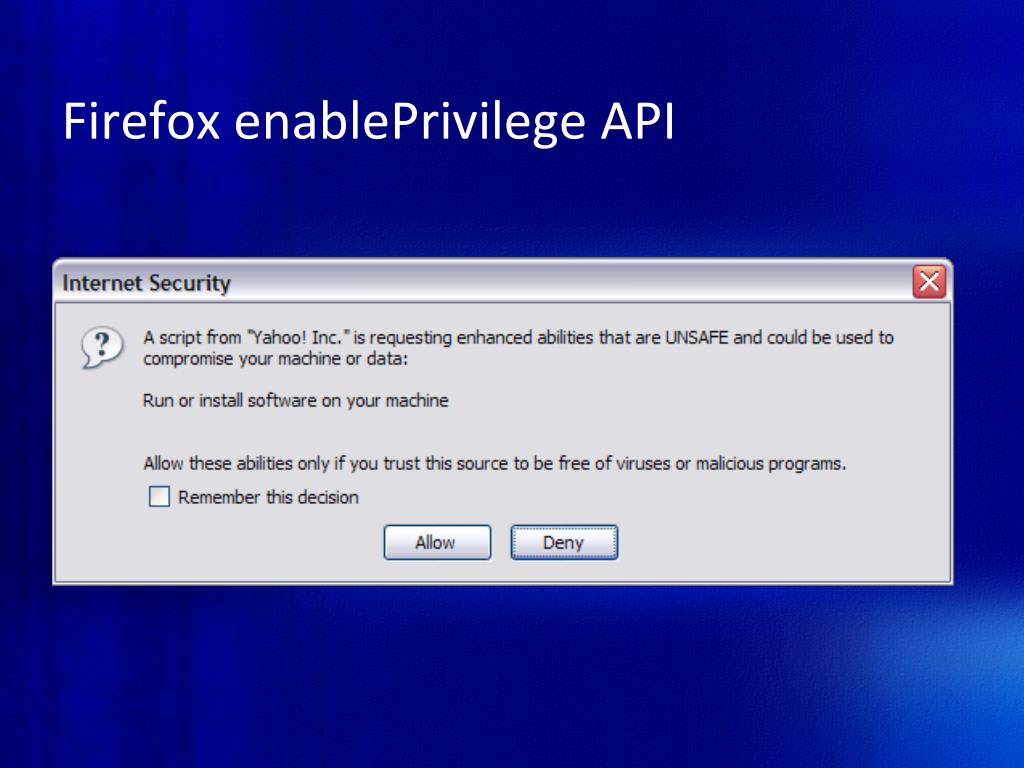Click 'Run or install software on your machine'
Screen dimensions: 1024x768
pyautogui.click(x=296, y=401)
